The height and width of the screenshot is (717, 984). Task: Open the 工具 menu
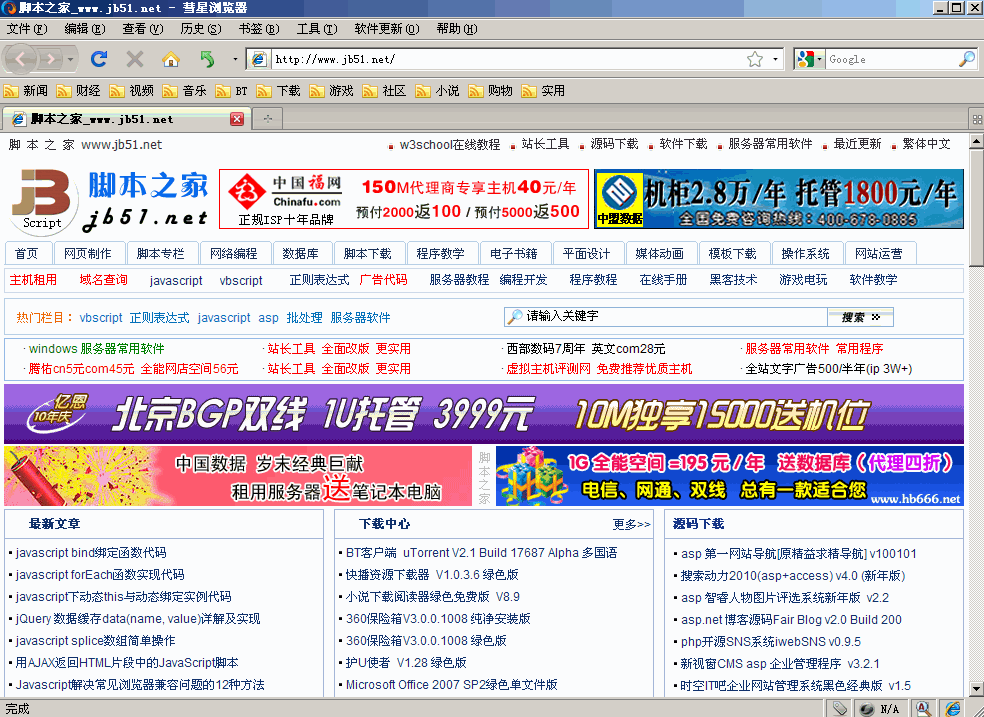tap(317, 29)
